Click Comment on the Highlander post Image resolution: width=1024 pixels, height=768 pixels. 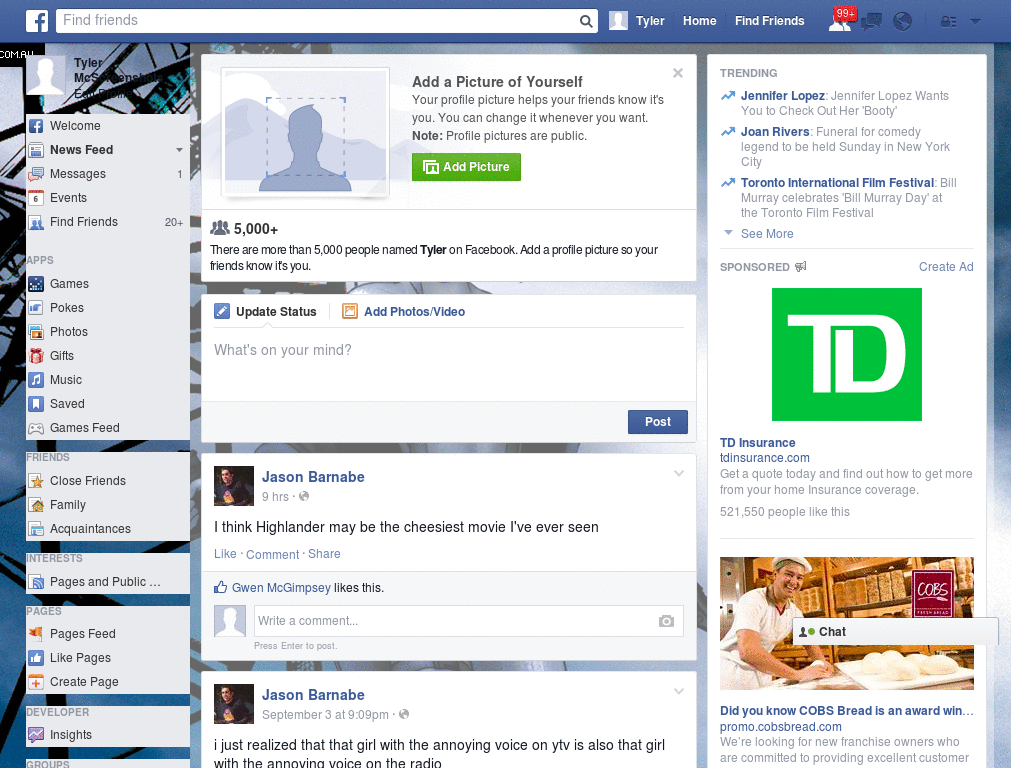[x=272, y=554]
